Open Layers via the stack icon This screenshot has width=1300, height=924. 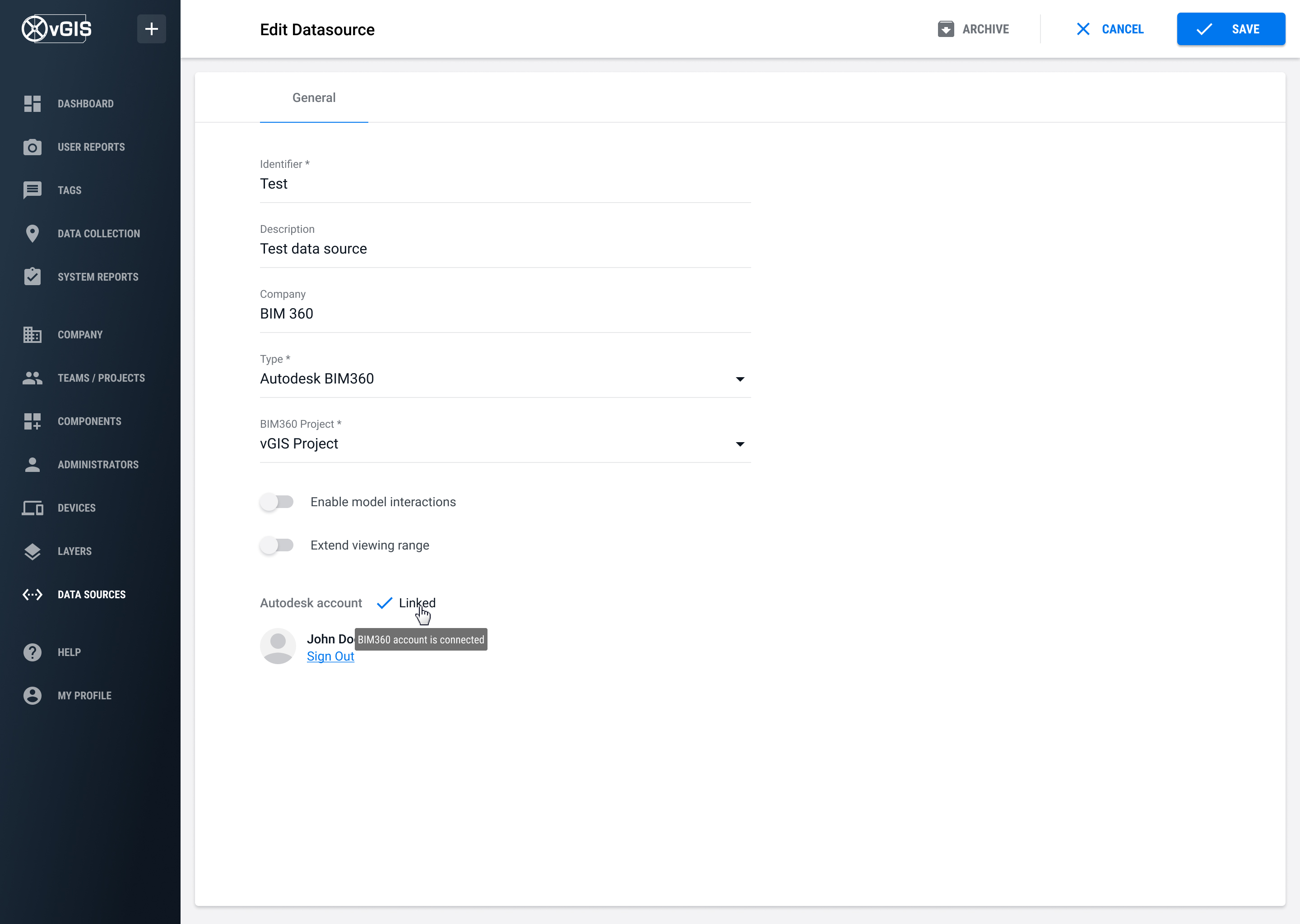point(32,551)
